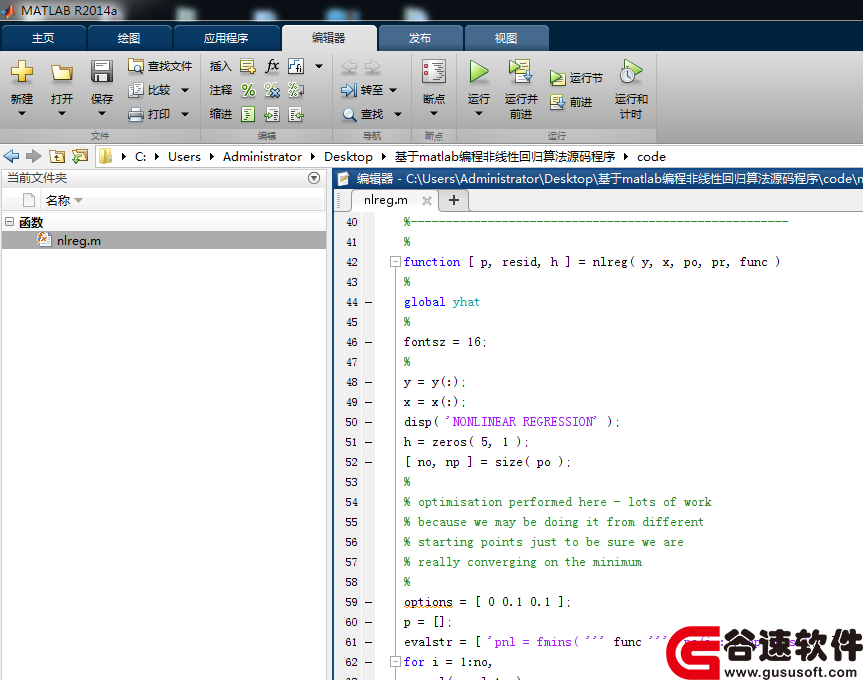This screenshot has width=863, height=680.
Task: Click the 前进 (Advance) button
Action: click(571, 102)
